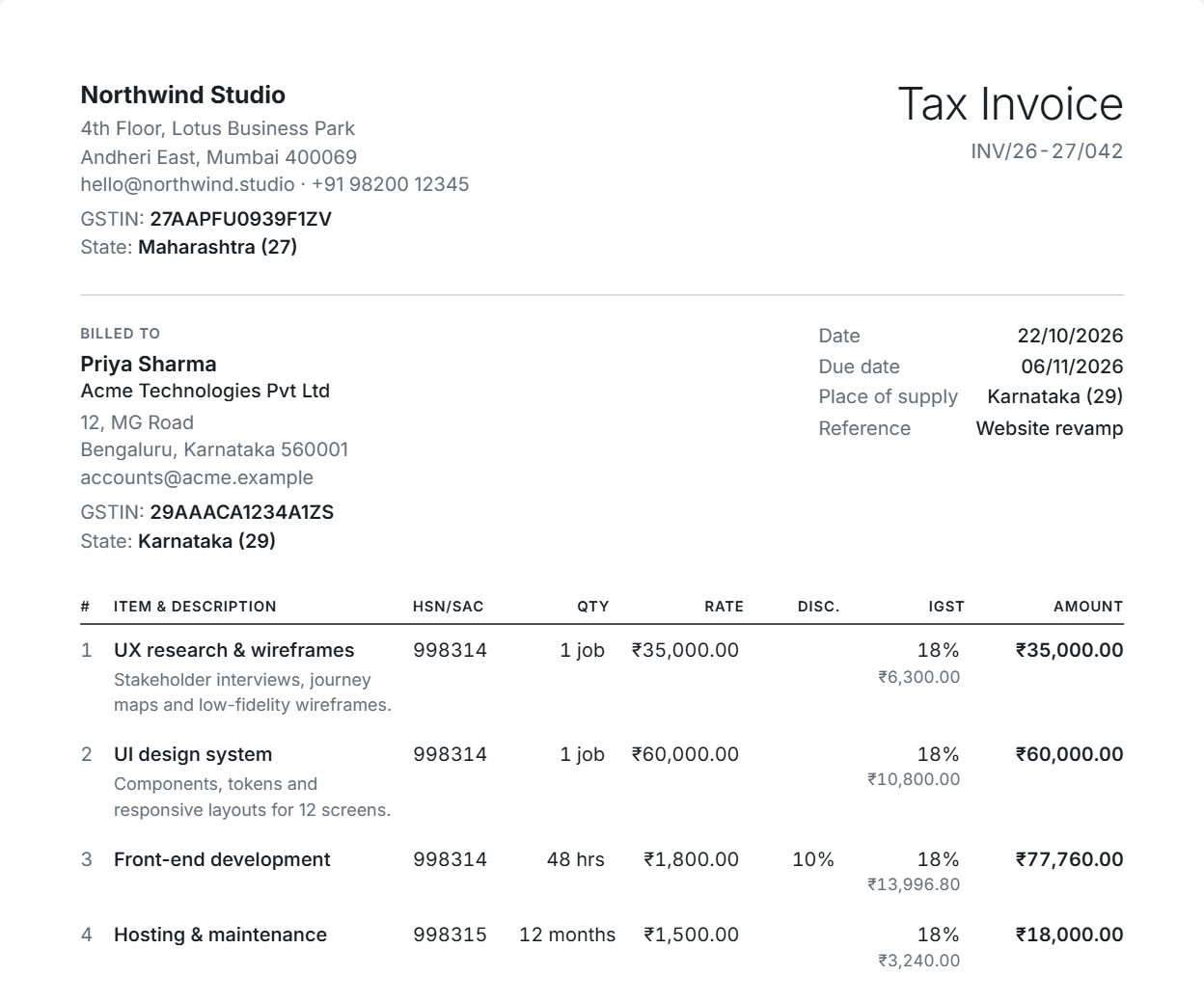Click the 12, MG Road address line
Image resolution: width=1204 pixels, height=1003 pixels.
(137, 422)
